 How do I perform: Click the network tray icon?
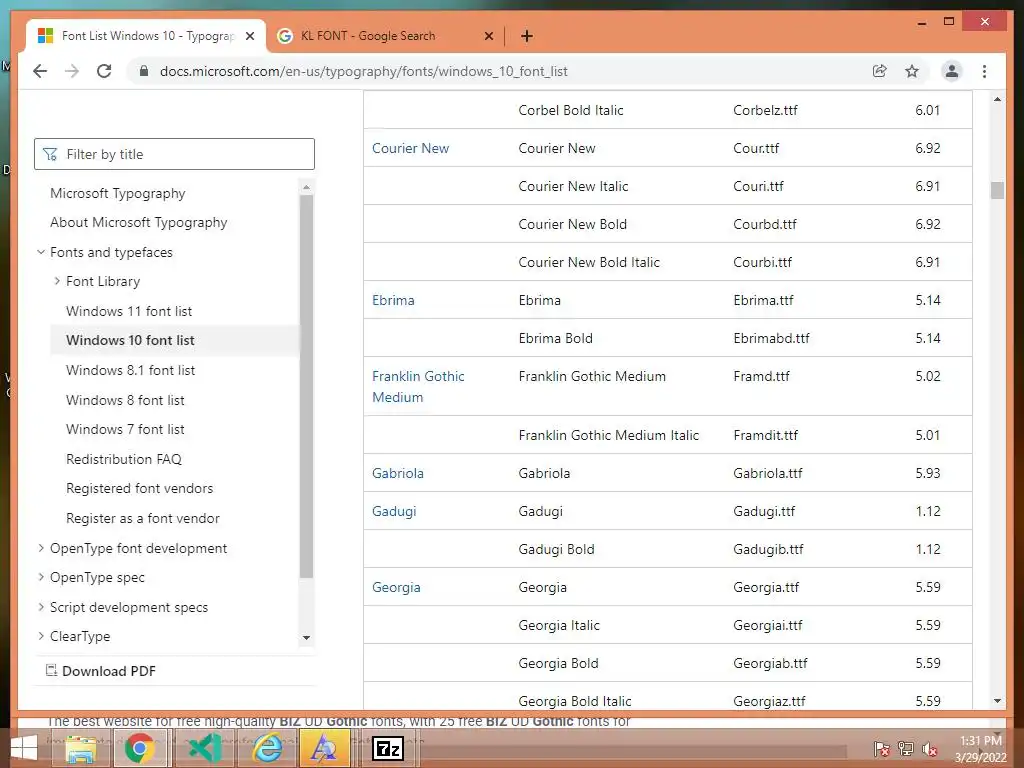click(x=906, y=749)
